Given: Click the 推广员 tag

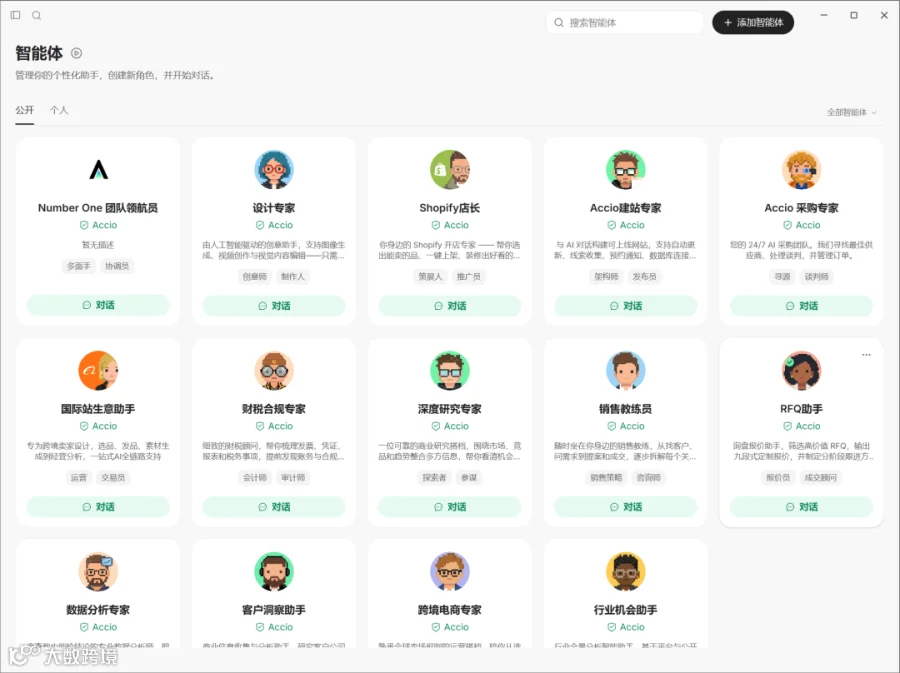Looking at the screenshot, I should (469, 277).
